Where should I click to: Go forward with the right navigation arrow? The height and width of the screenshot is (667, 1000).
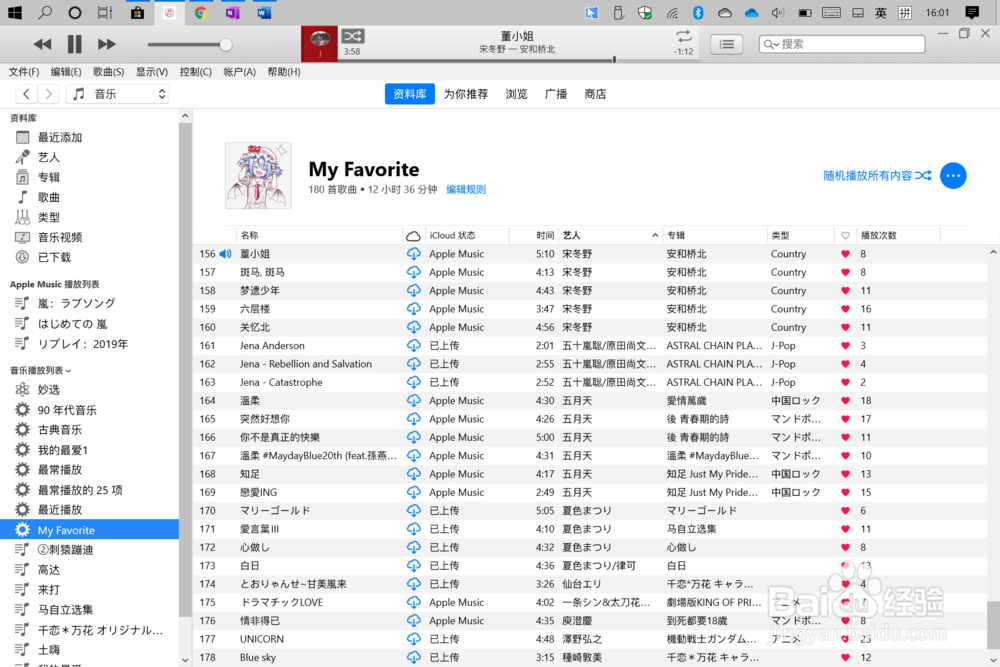click(48, 94)
